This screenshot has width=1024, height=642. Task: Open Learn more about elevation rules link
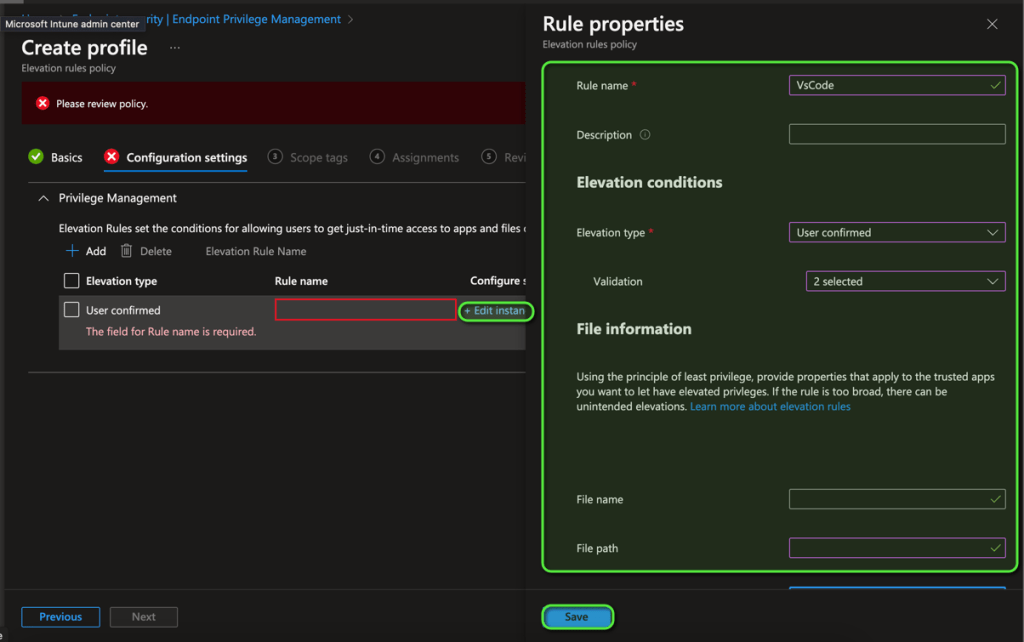[x=770, y=407]
